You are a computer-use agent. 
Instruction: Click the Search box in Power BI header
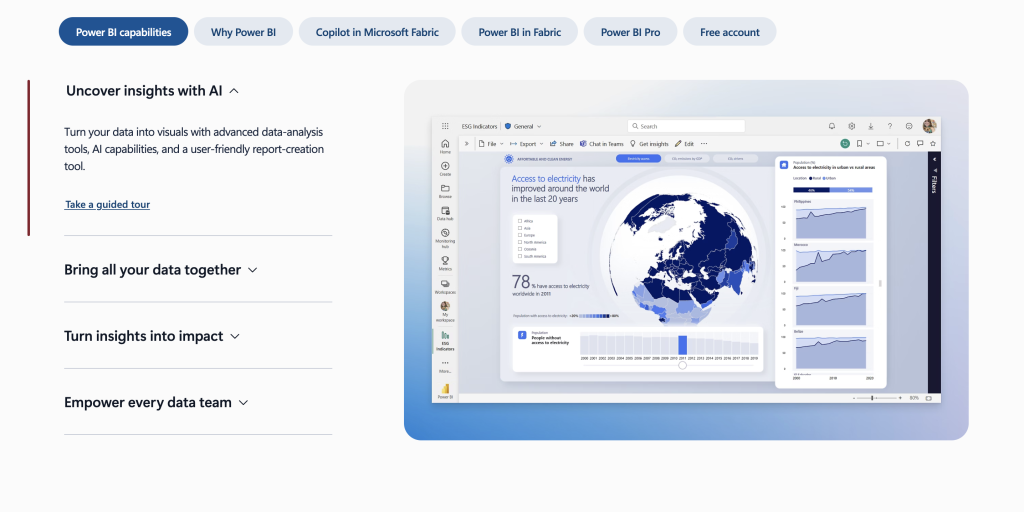point(686,126)
